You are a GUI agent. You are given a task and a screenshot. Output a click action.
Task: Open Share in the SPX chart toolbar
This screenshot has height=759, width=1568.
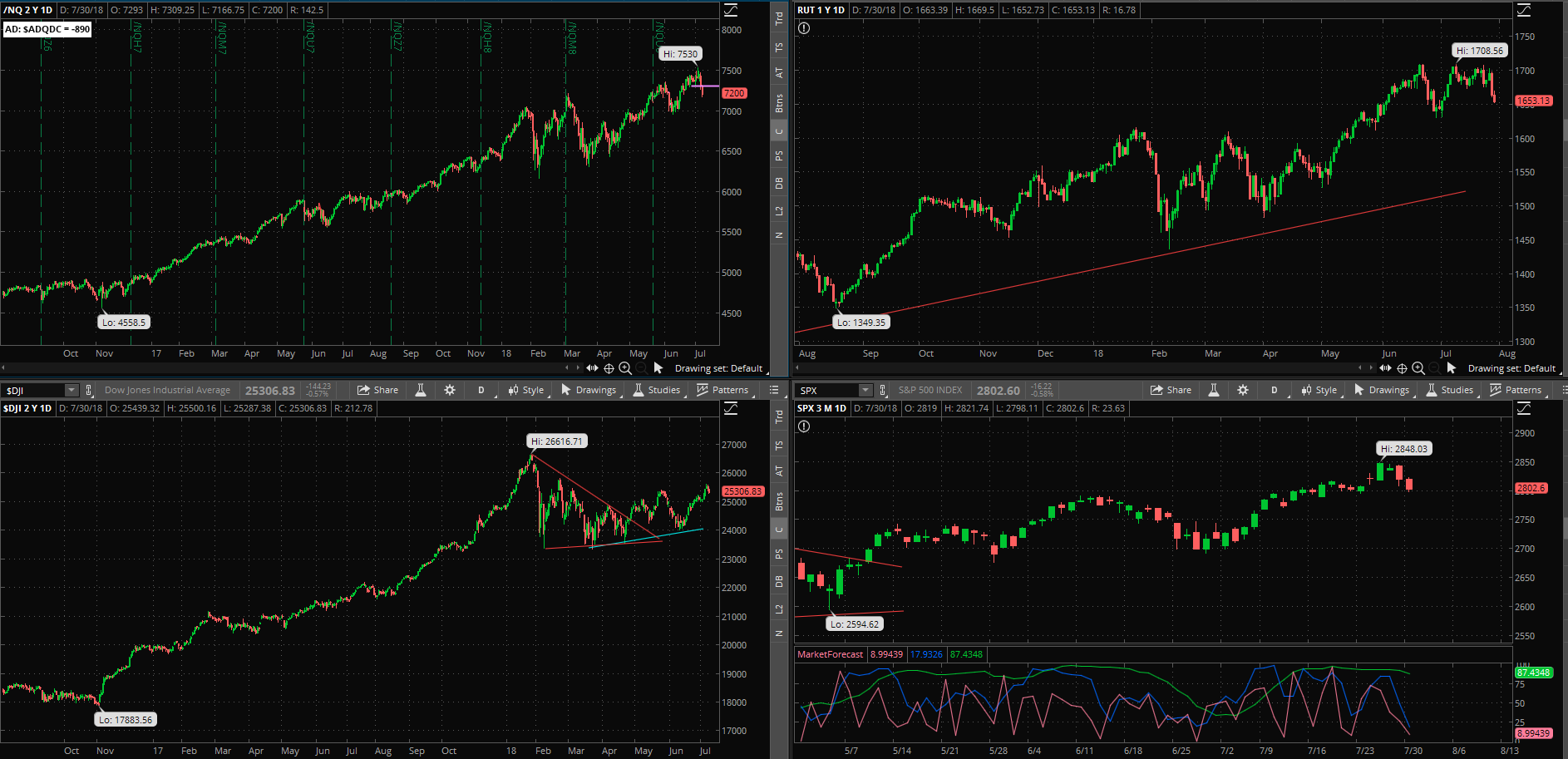(x=1171, y=390)
